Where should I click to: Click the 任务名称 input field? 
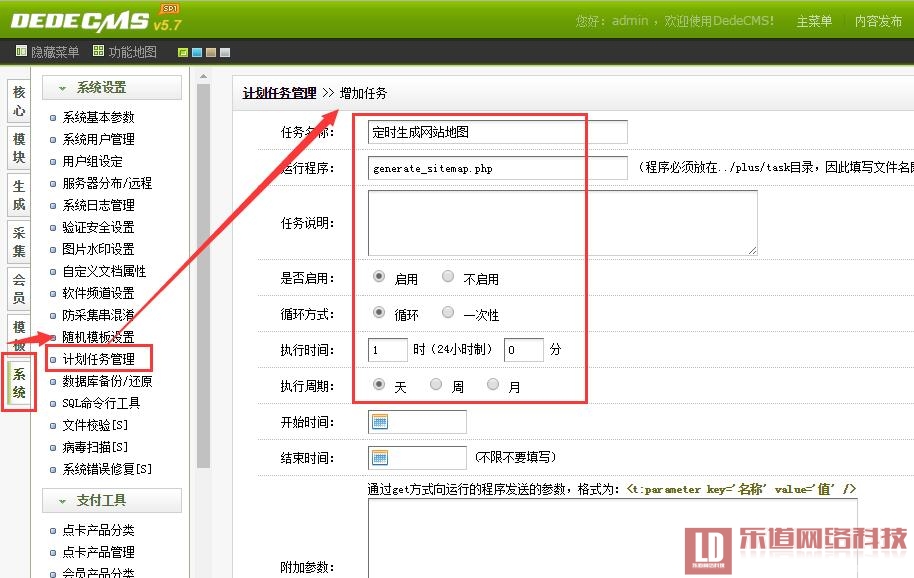[x=498, y=132]
